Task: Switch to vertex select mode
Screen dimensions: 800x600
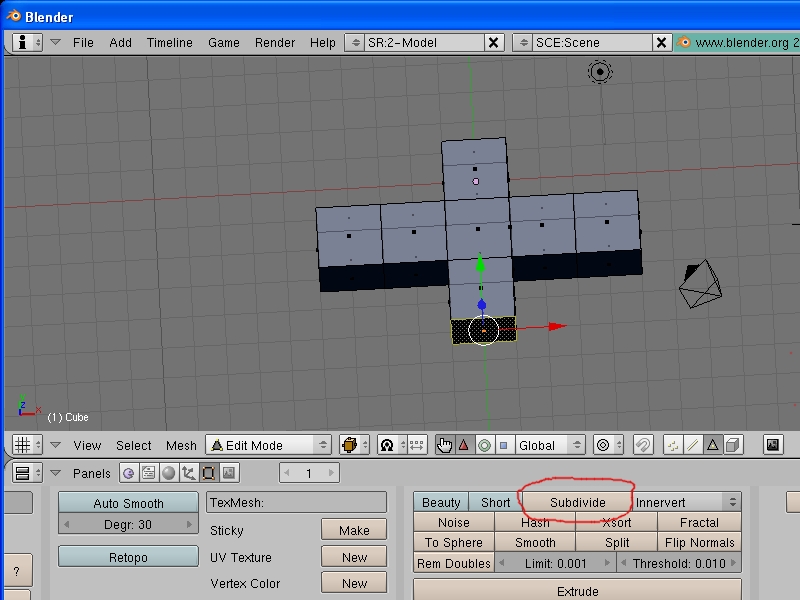Action: [673, 445]
